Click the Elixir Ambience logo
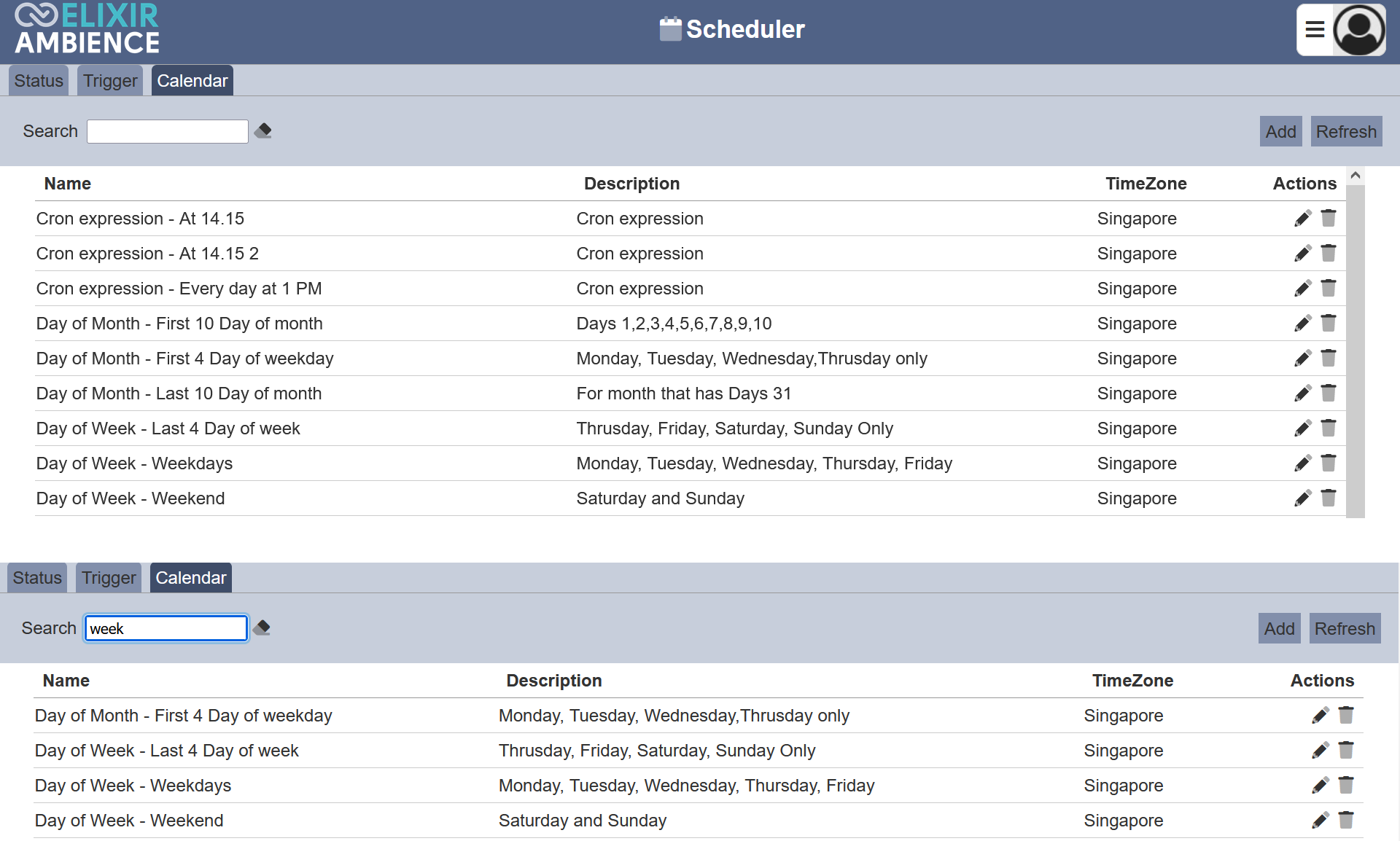Screen dimensions: 1400x841 coord(87,30)
